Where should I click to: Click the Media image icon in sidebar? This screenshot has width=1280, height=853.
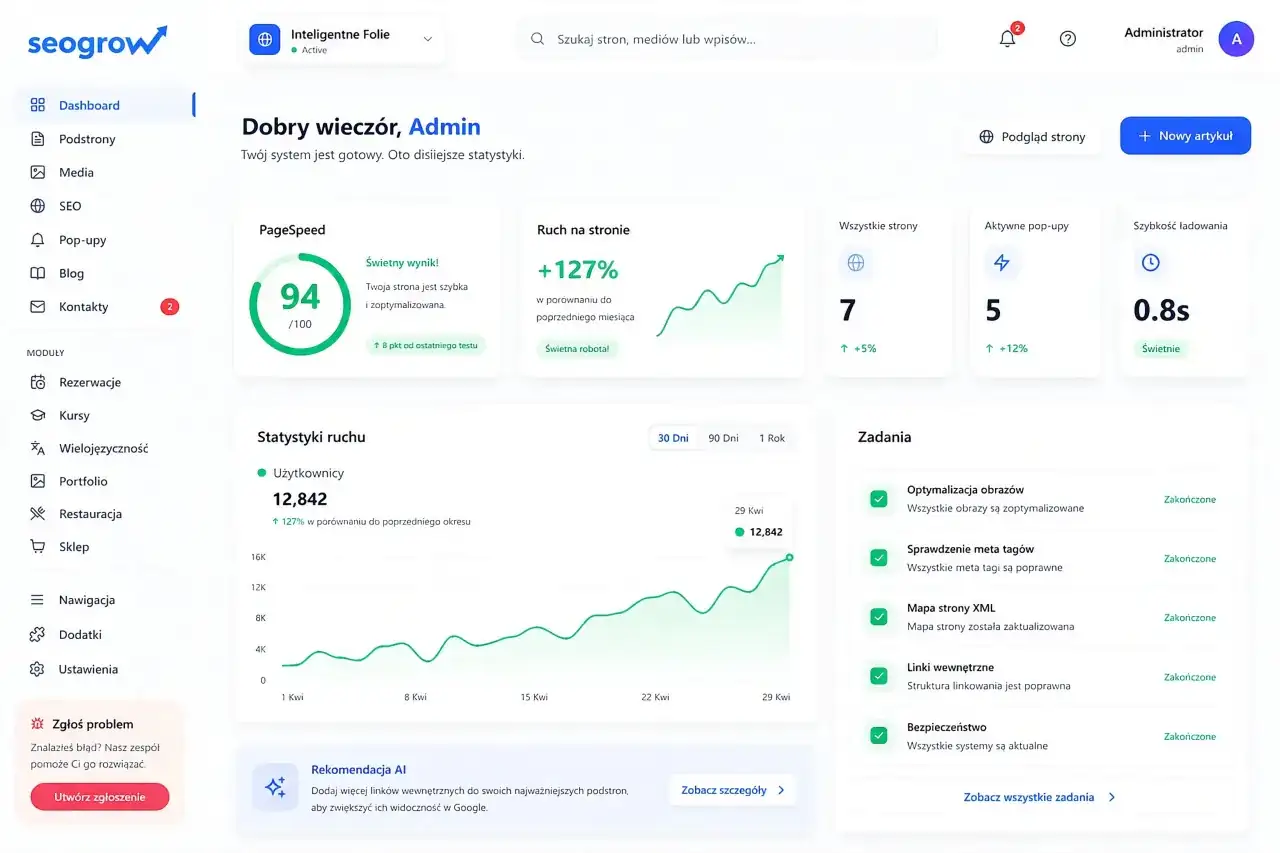(38, 172)
